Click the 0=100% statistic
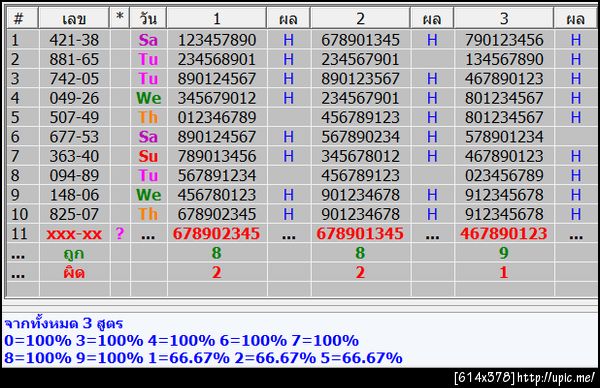Screen dimensions: 600x388 (38, 340)
